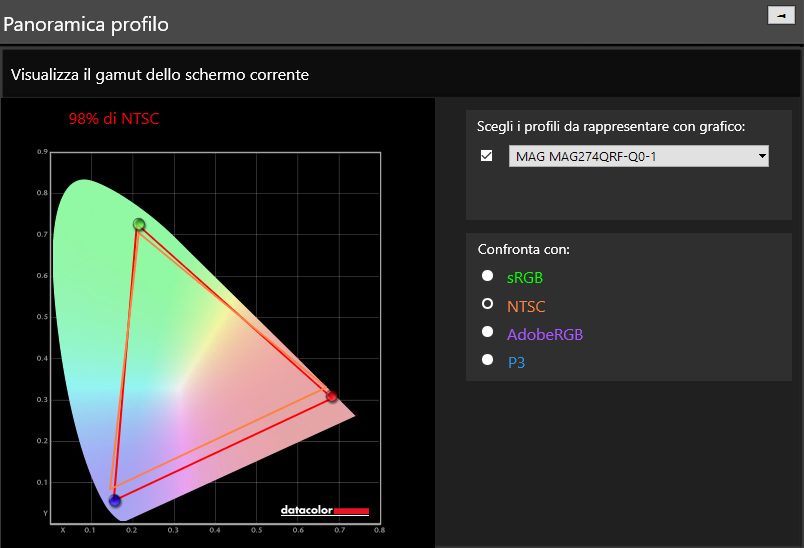This screenshot has width=804, height=548.
Task: Click the sRGB green label
Action: [x=525, y=277]
